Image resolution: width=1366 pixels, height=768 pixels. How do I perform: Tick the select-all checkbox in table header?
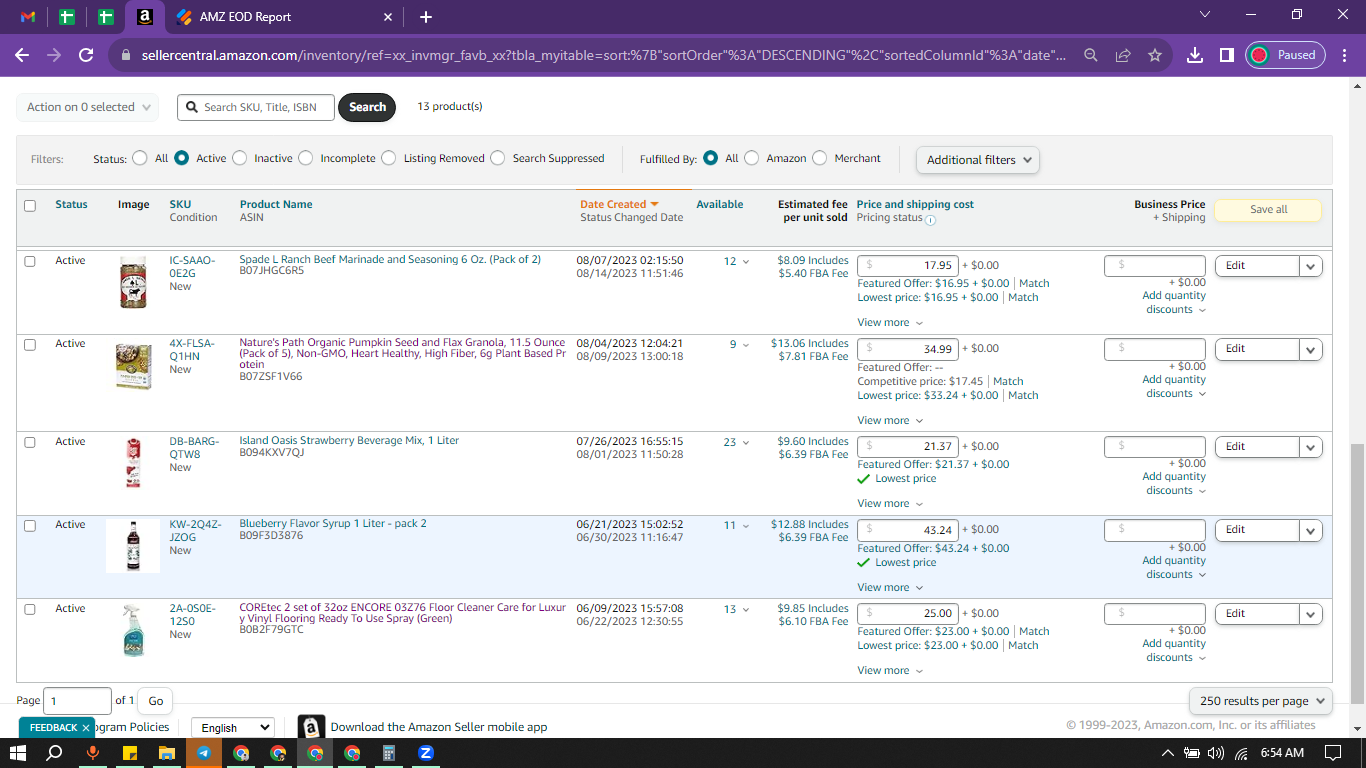coord(30,206)
